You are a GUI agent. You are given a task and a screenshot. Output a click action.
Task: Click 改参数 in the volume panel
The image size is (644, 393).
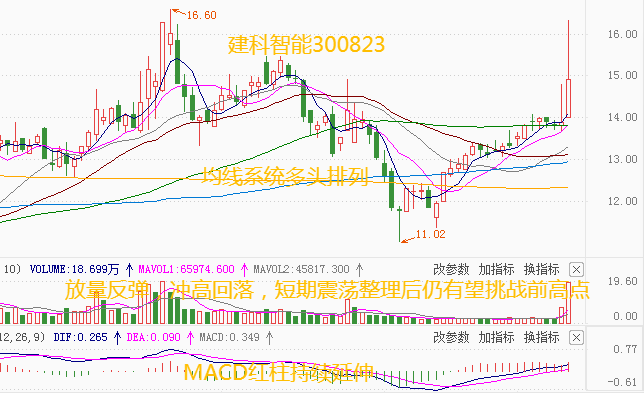451,270
